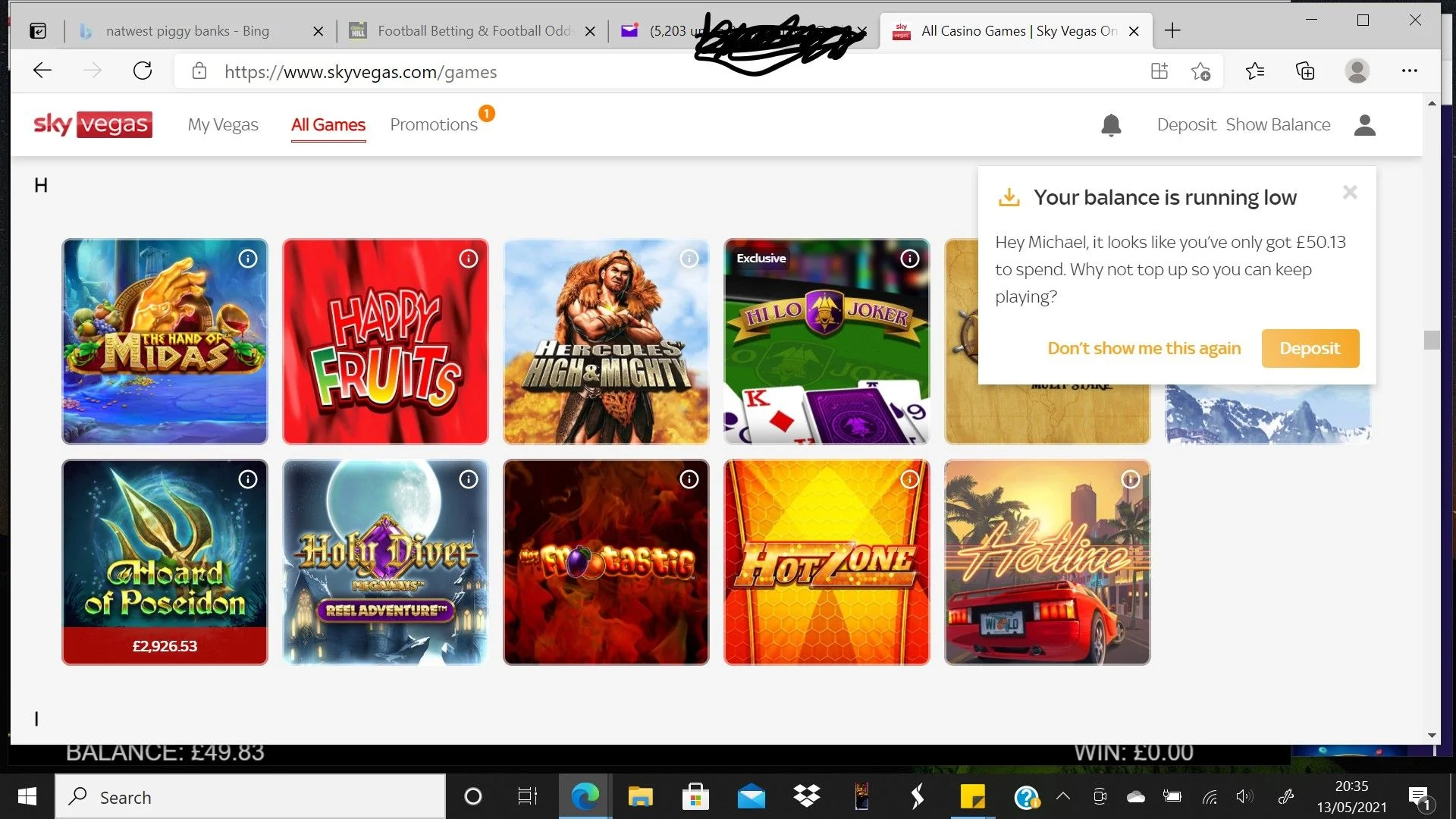Viewport: 1456px width, 819px height.
Task: Click the browser back arrow
Action: pyautogui.click(x=42, y=71)
